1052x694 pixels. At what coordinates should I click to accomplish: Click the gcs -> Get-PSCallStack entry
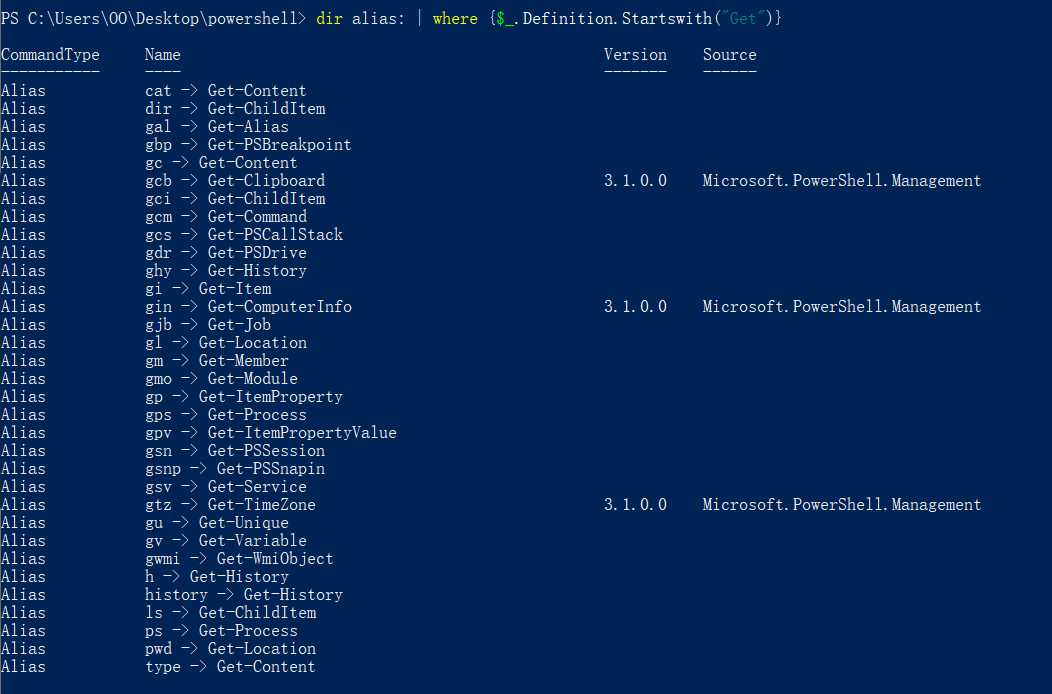(244, 235)
